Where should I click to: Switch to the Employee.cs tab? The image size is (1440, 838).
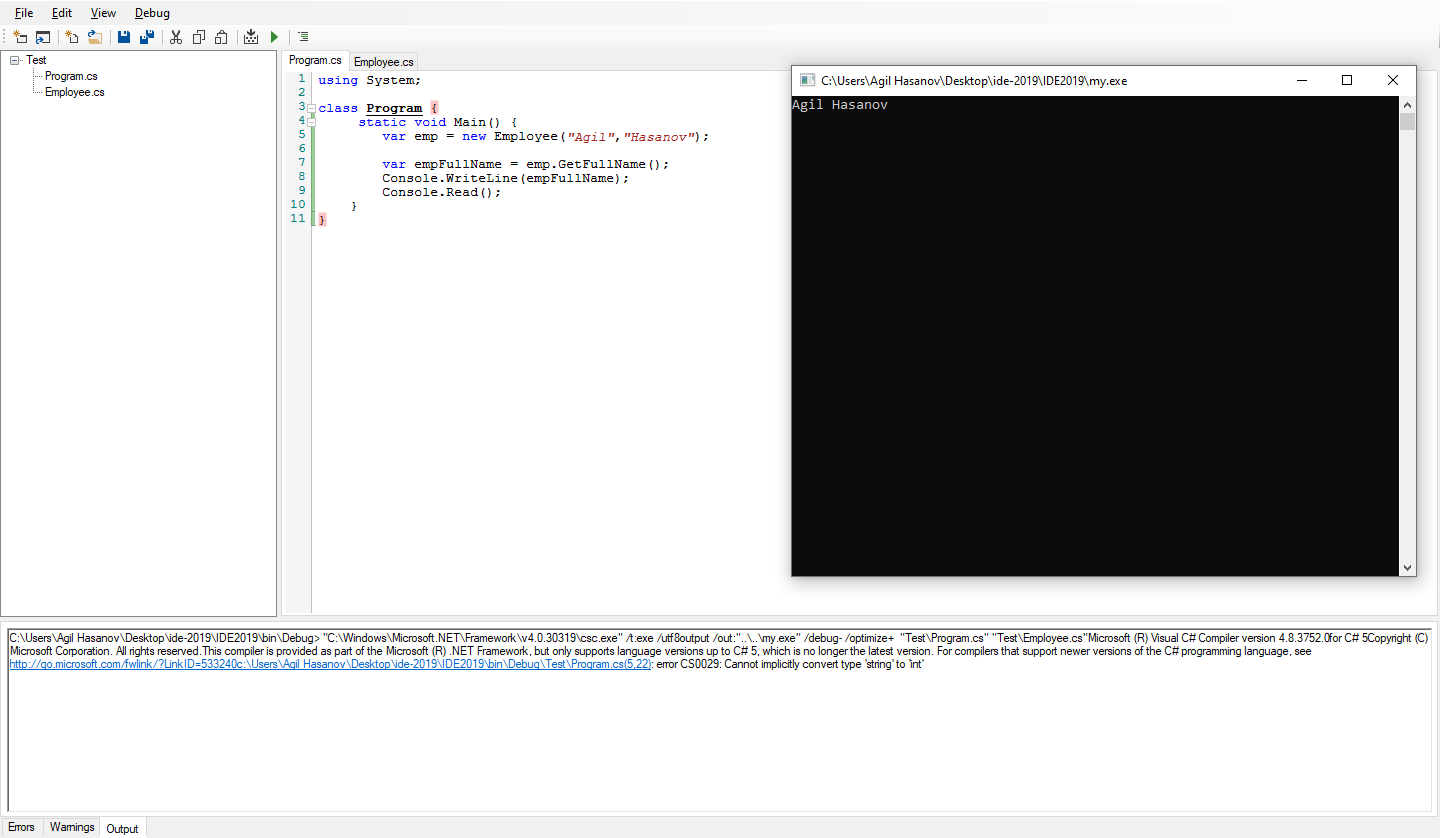coord(383,60)
